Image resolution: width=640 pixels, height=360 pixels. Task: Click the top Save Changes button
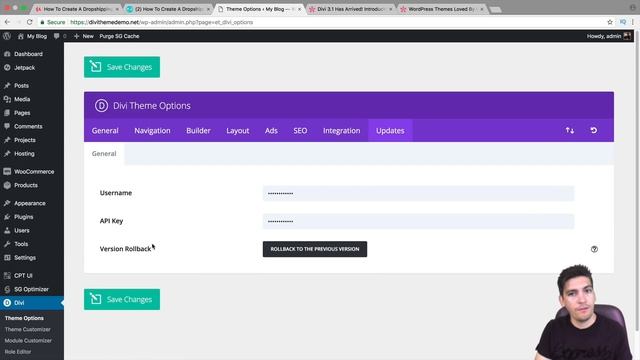click(x=122, y=67)
